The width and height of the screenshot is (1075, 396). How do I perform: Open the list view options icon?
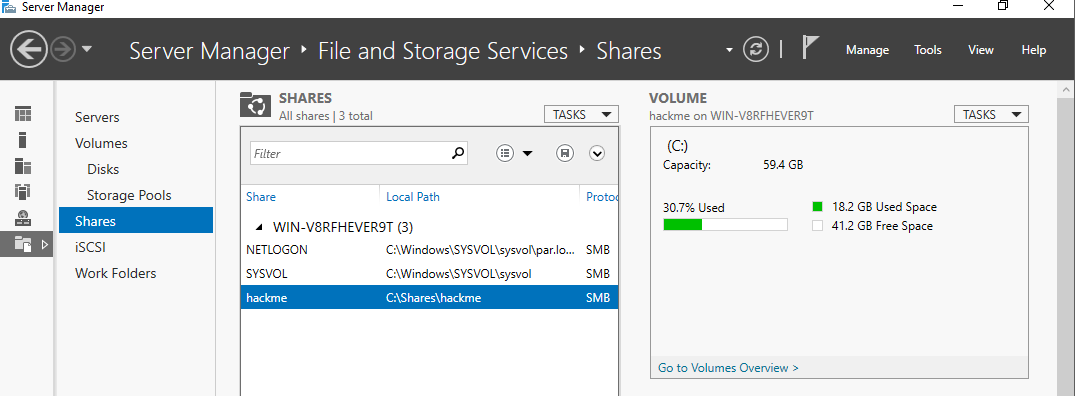coord(505,153)
